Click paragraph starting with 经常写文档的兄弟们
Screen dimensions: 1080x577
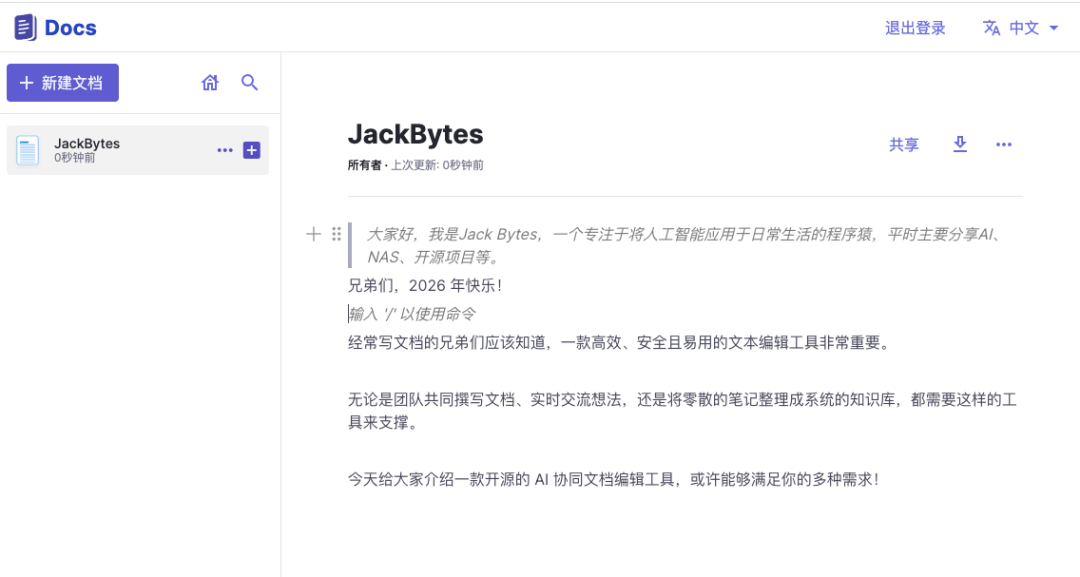click(x=620, y=343)
